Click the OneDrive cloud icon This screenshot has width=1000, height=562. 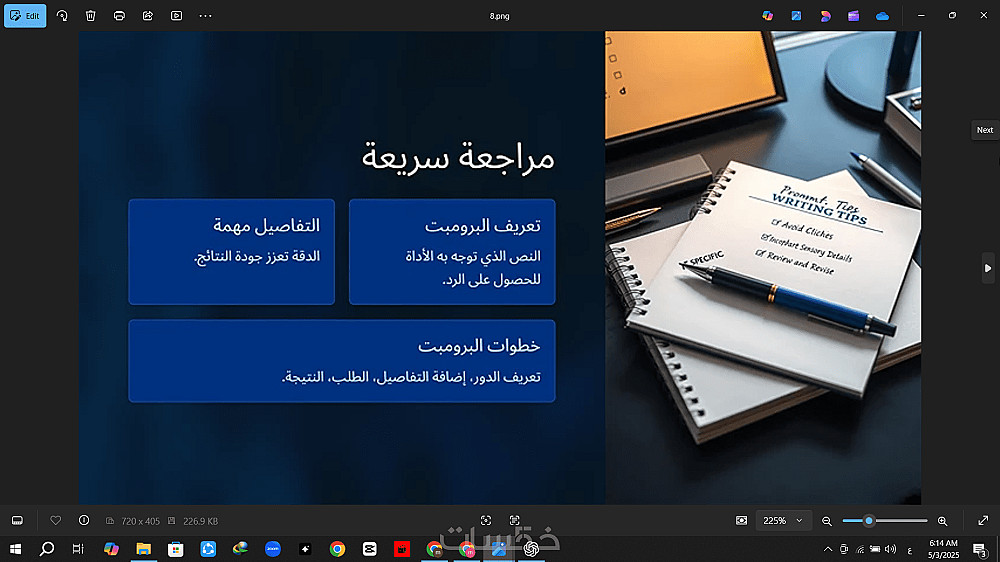click(x=883, y=16)
